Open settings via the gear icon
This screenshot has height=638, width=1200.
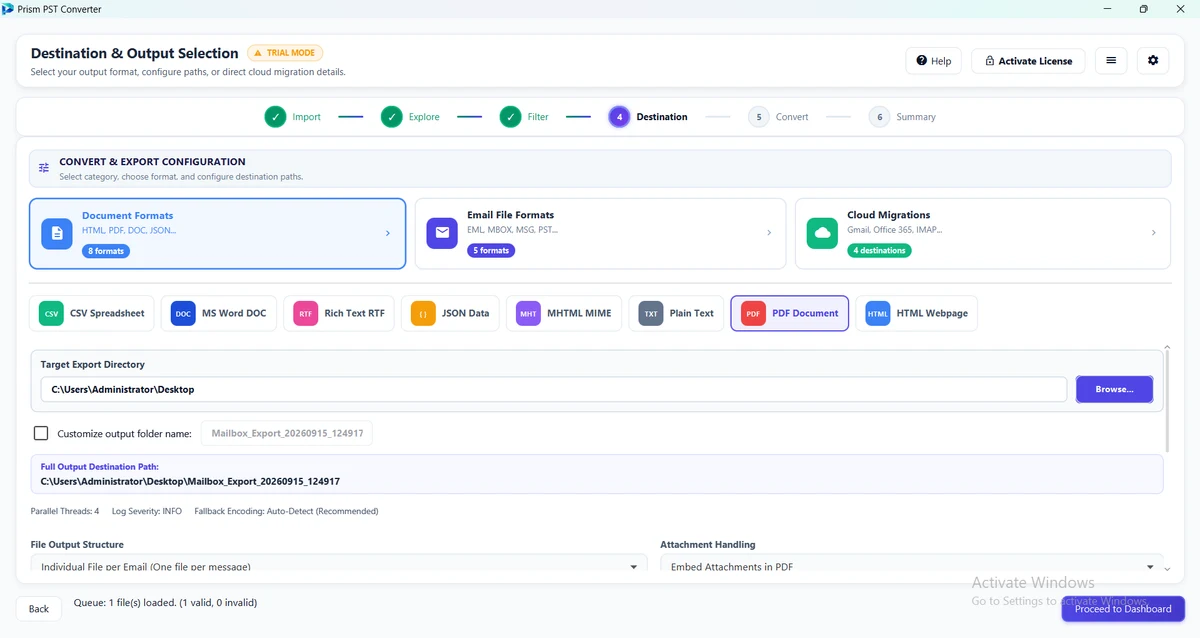click(x=1153, y=61)
